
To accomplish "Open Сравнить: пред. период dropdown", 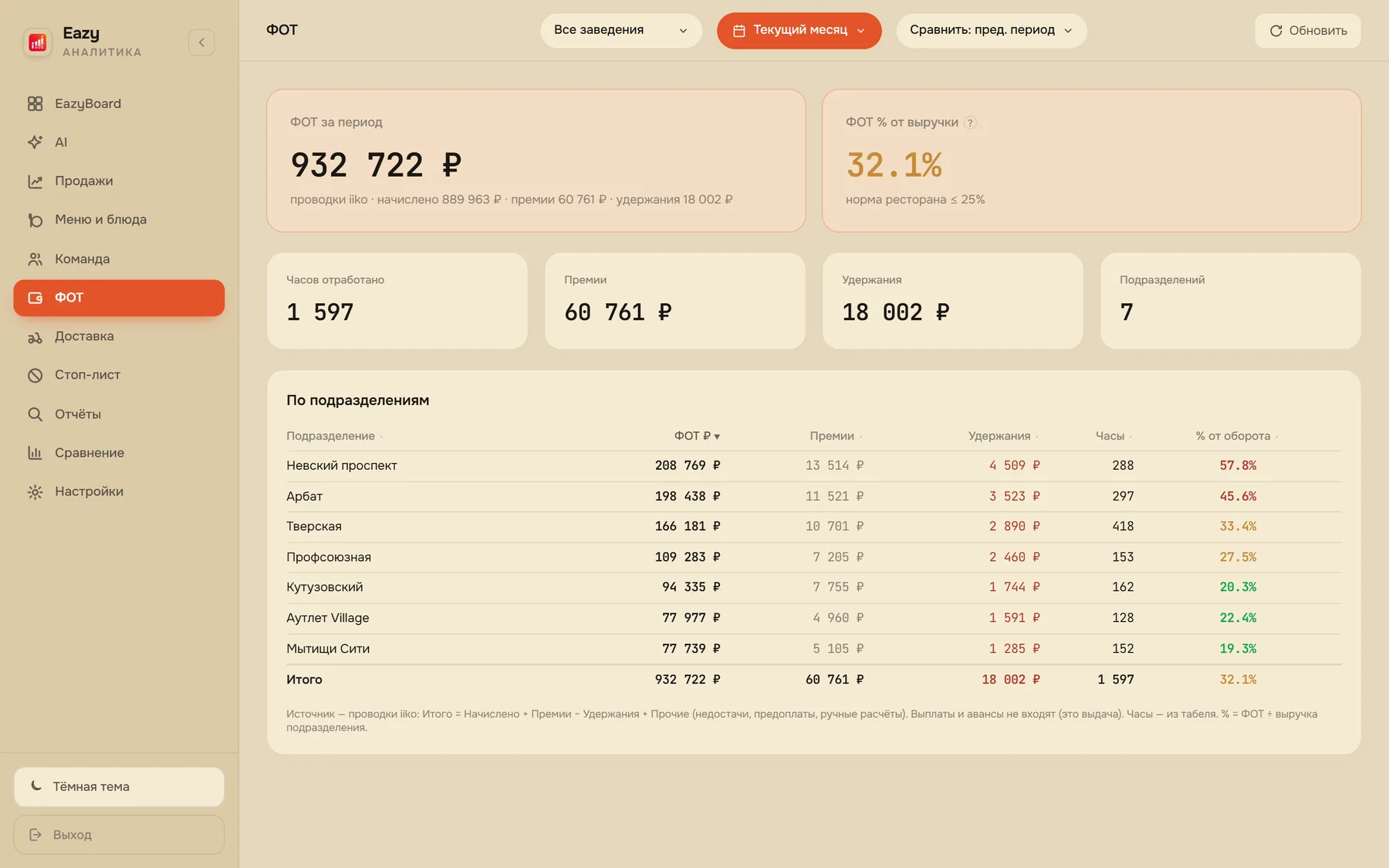I will coord(991,31).
